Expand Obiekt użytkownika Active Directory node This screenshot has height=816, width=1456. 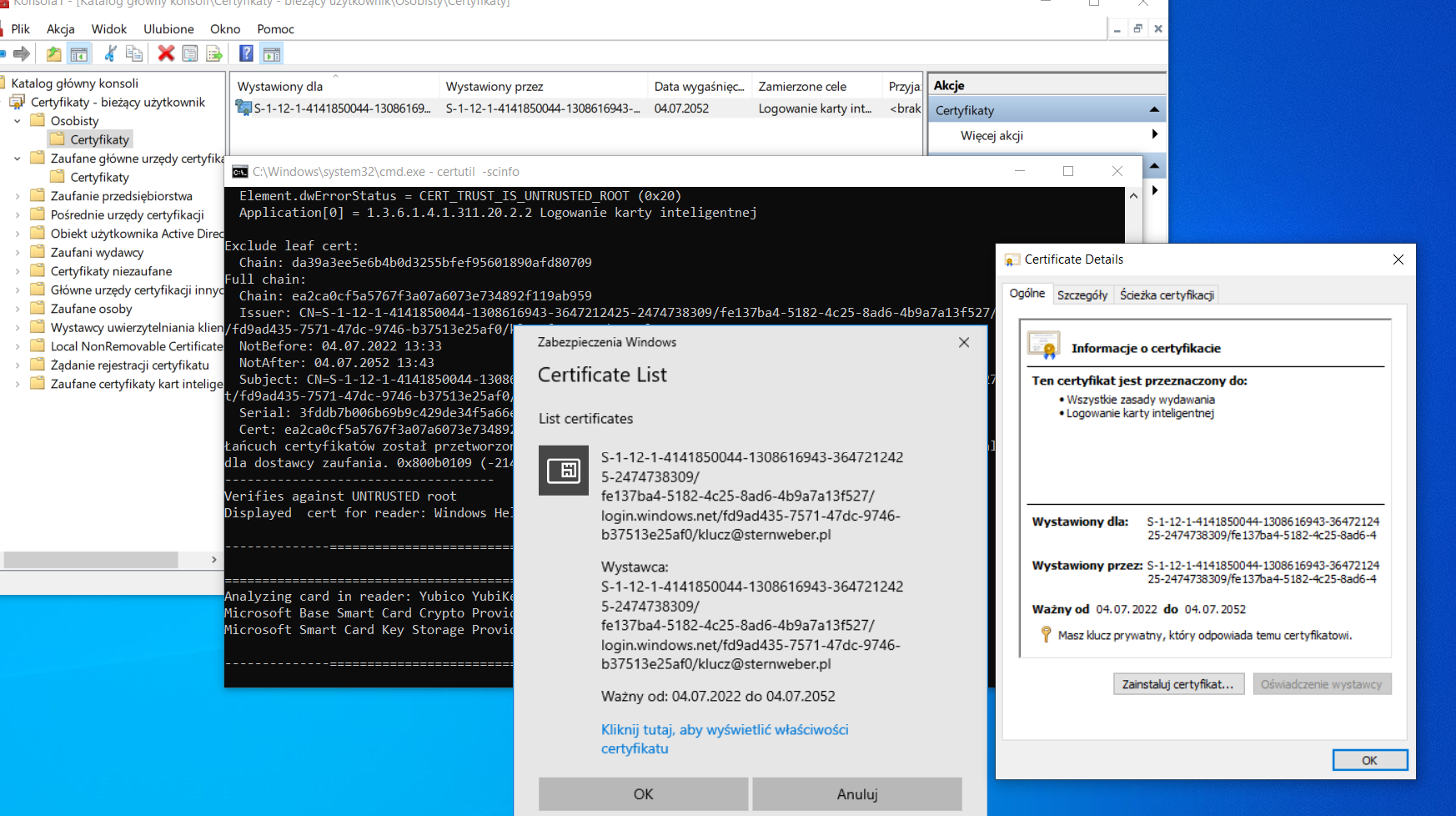tap(18, 234)
